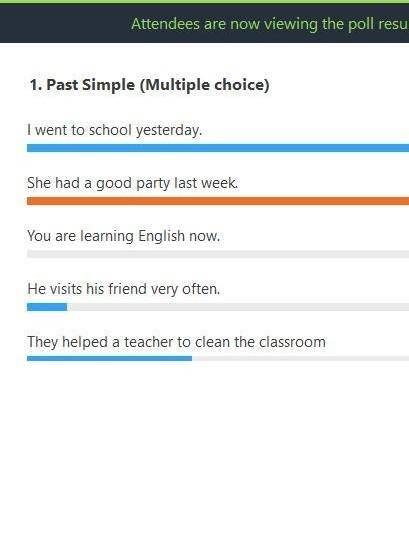
Task: Click empty gray bar under "You are learning English"
Action: pyautogui.click(x=218, y=254)
